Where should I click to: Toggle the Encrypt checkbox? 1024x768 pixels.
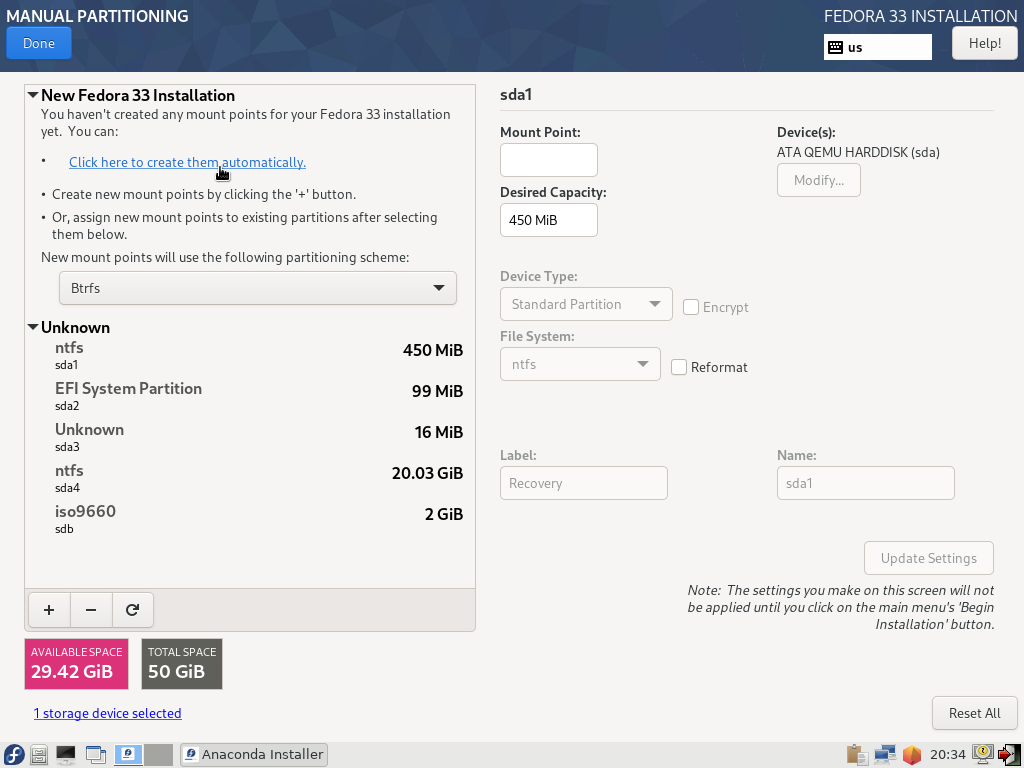[x=691, y=307]
